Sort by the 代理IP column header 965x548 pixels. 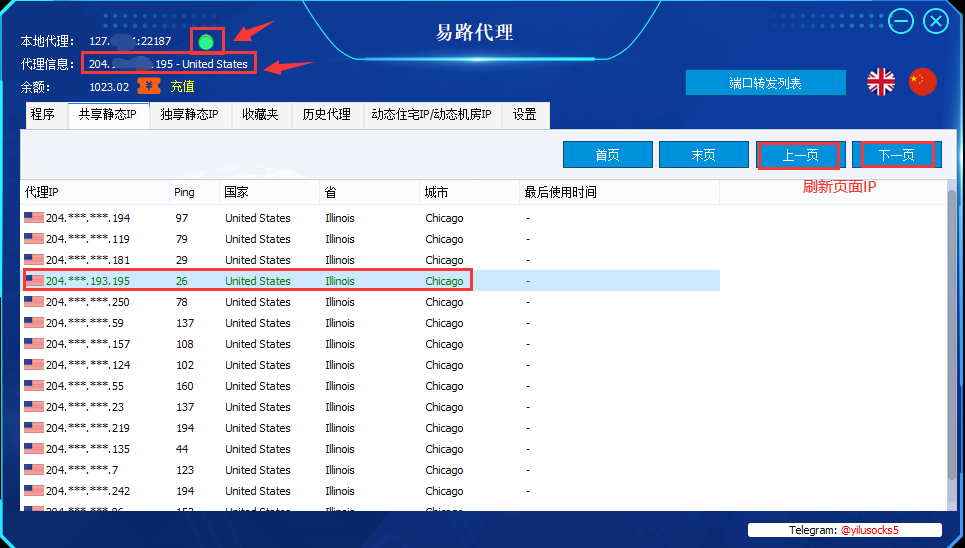click(x=95, y=192)
